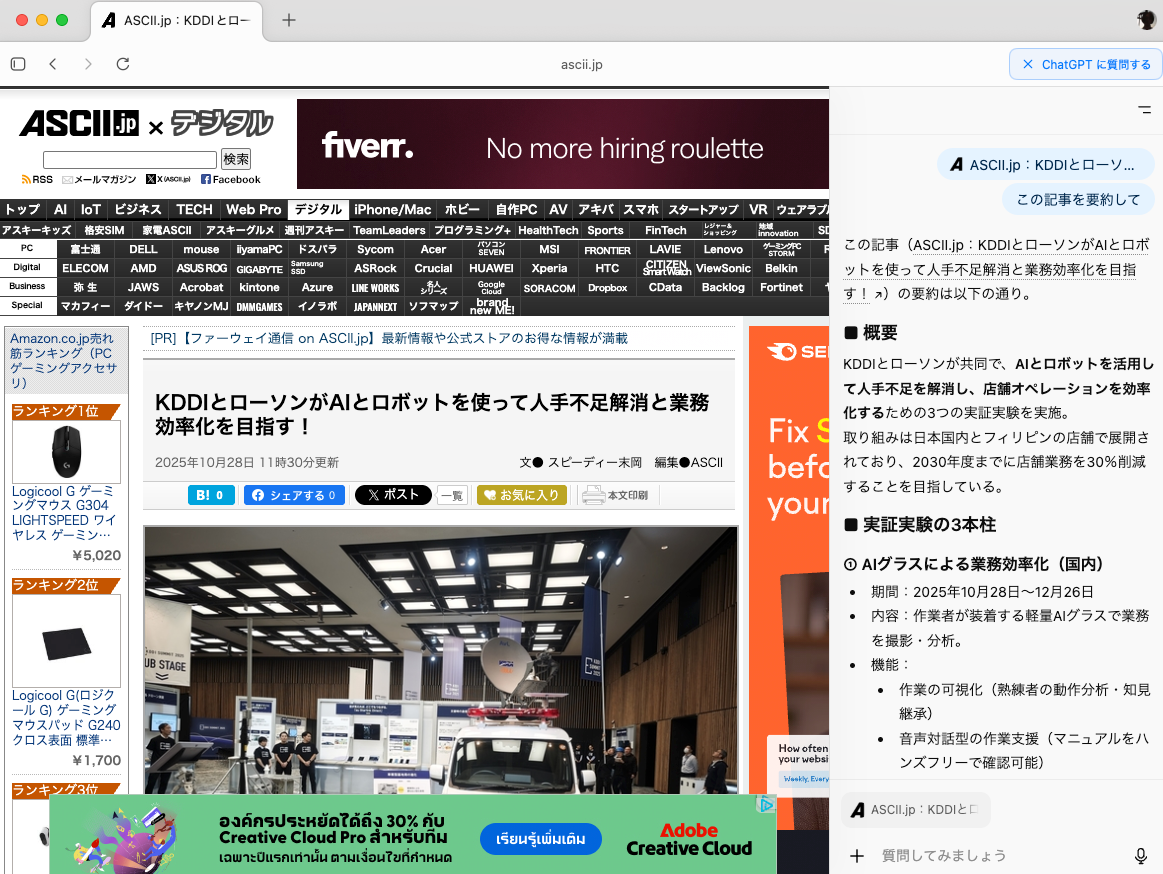The width and height of the screenshot is (1163, 874).
Task: Open the トップ navigation tab
Action: point(23,210)
